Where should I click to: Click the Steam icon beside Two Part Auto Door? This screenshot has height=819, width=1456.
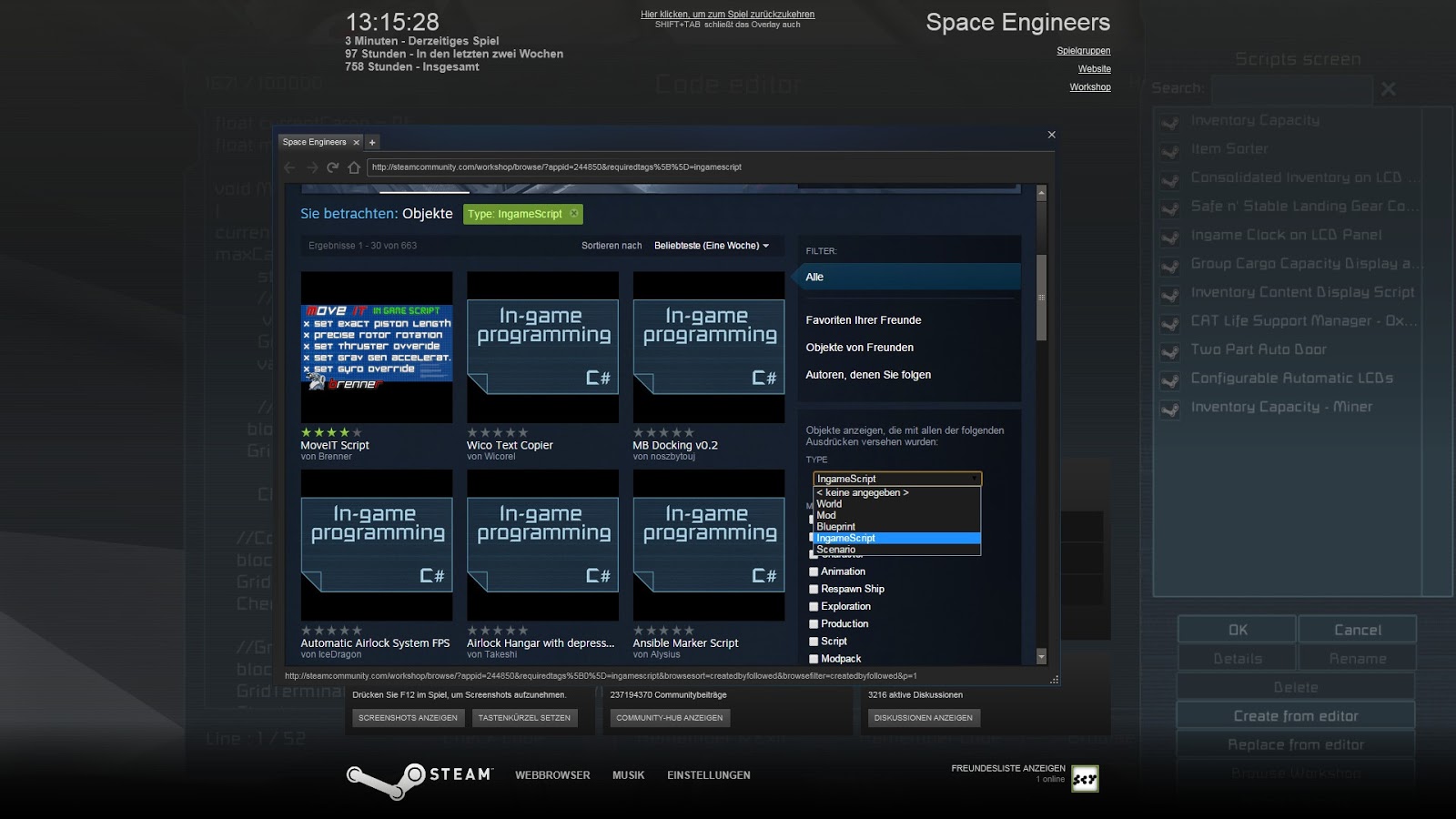(x=1170, y=352)
